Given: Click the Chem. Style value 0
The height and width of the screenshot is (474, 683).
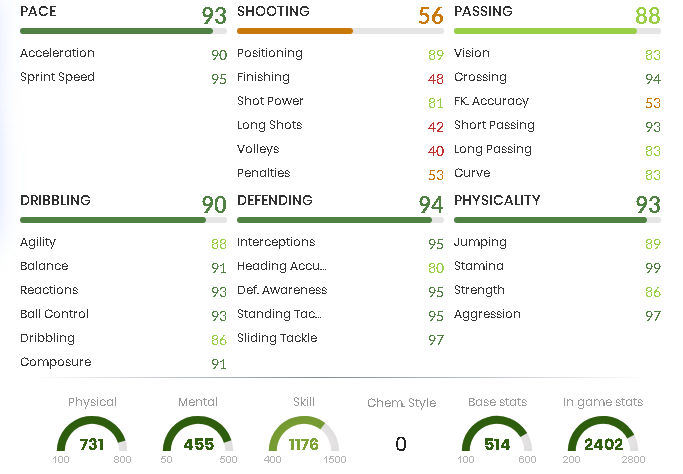Looking at the screenshot, I should pos(401,444).
